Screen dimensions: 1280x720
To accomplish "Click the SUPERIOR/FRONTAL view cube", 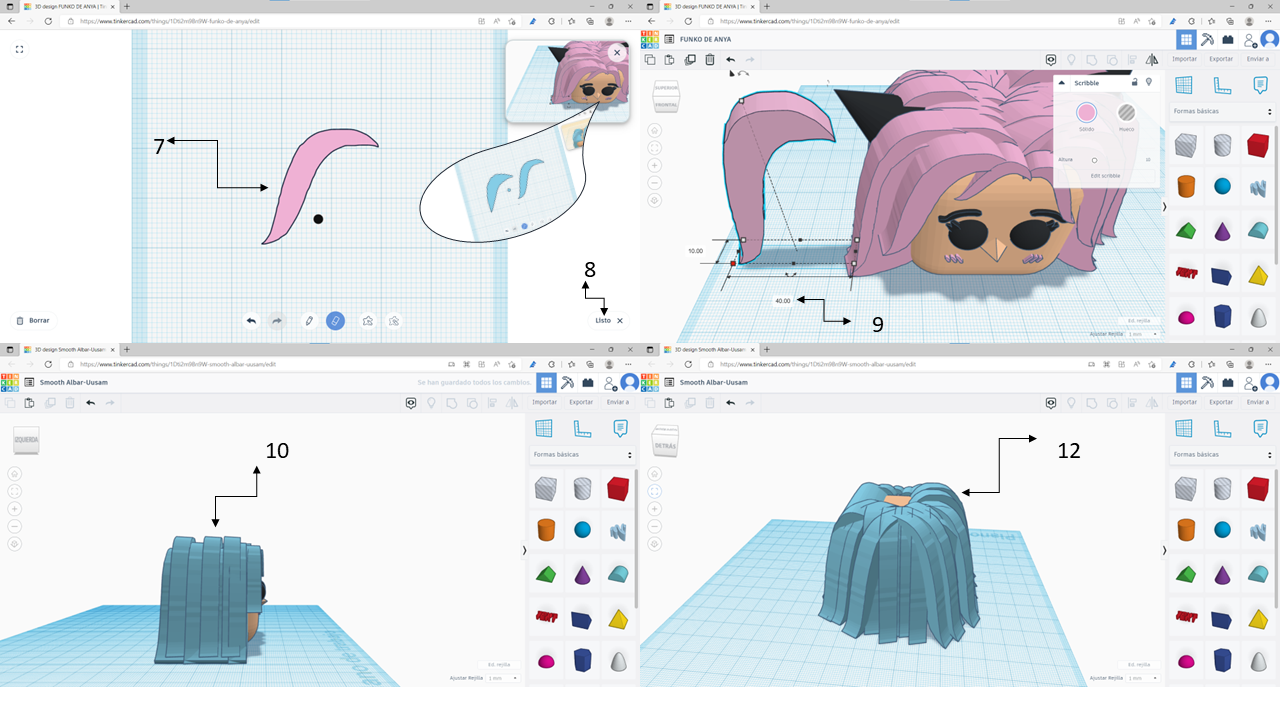I will pyautogui.click(x=665, y=96).
